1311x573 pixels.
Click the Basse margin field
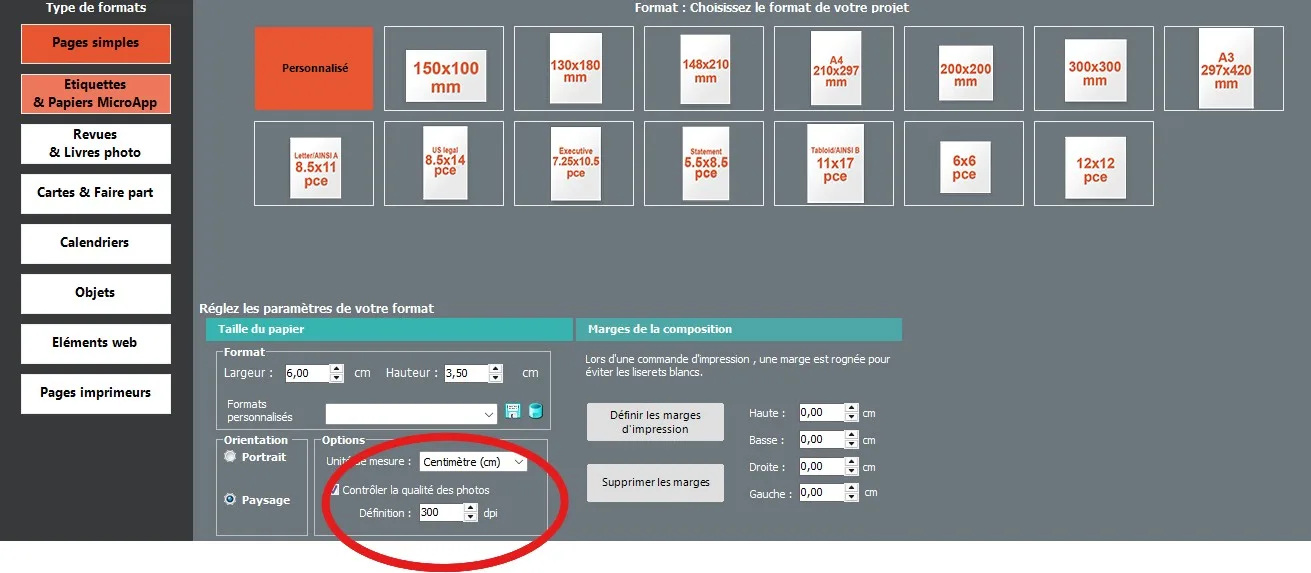(821, 440)
